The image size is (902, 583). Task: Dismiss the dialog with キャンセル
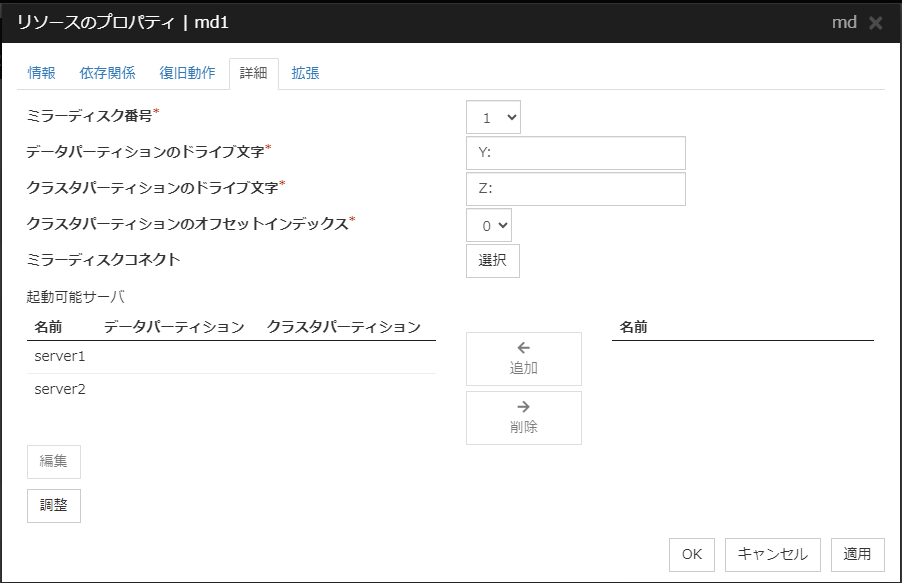[771, 554]
